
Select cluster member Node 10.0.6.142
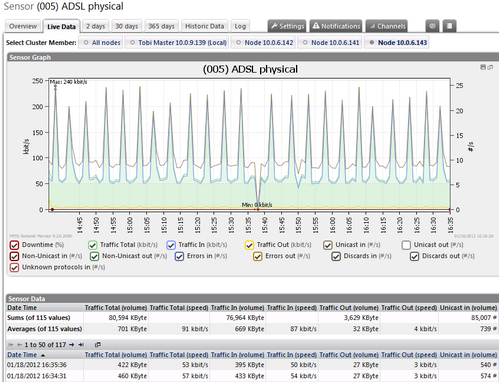coord(263,43)
